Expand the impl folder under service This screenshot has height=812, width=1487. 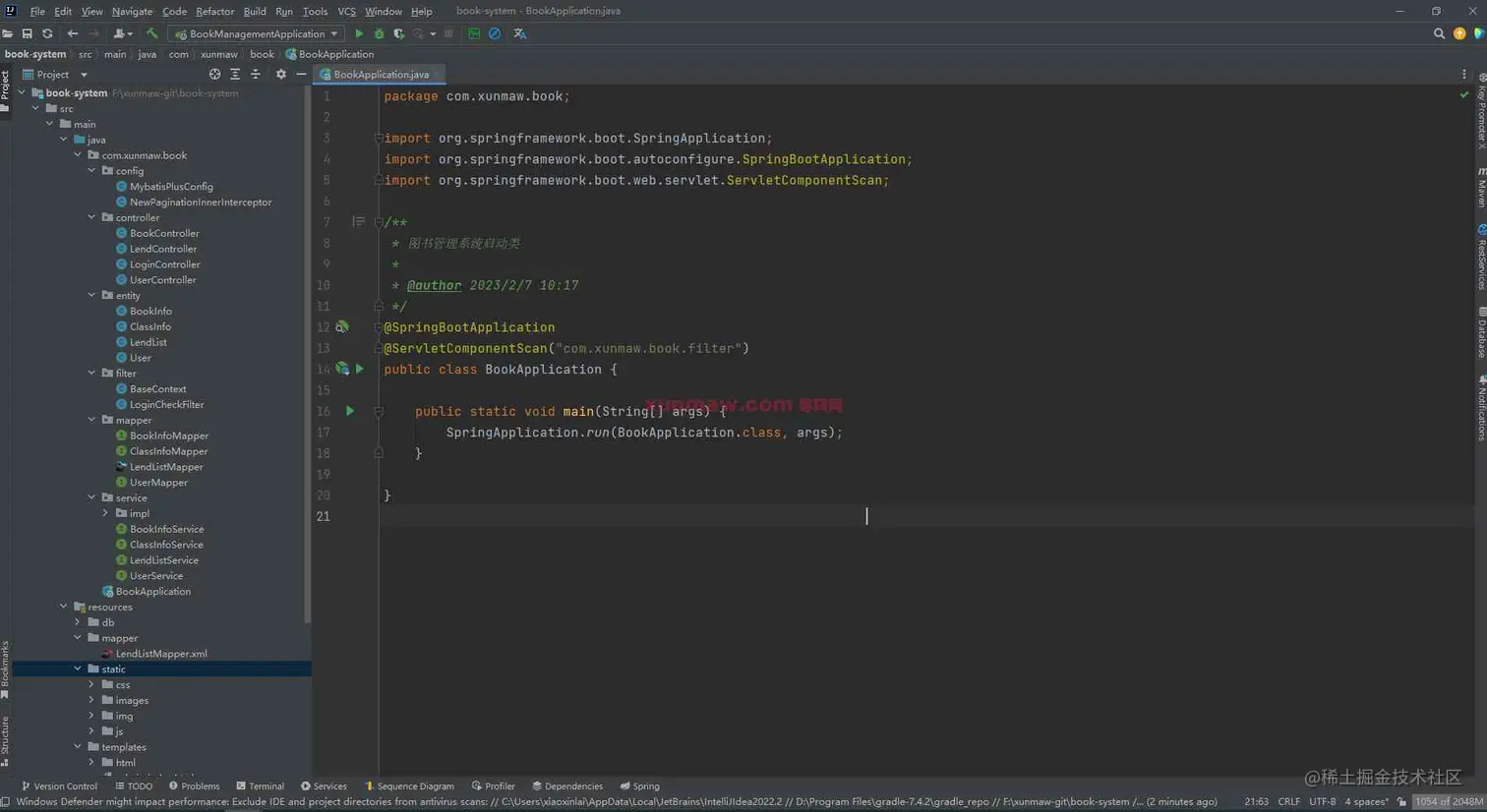105,513
